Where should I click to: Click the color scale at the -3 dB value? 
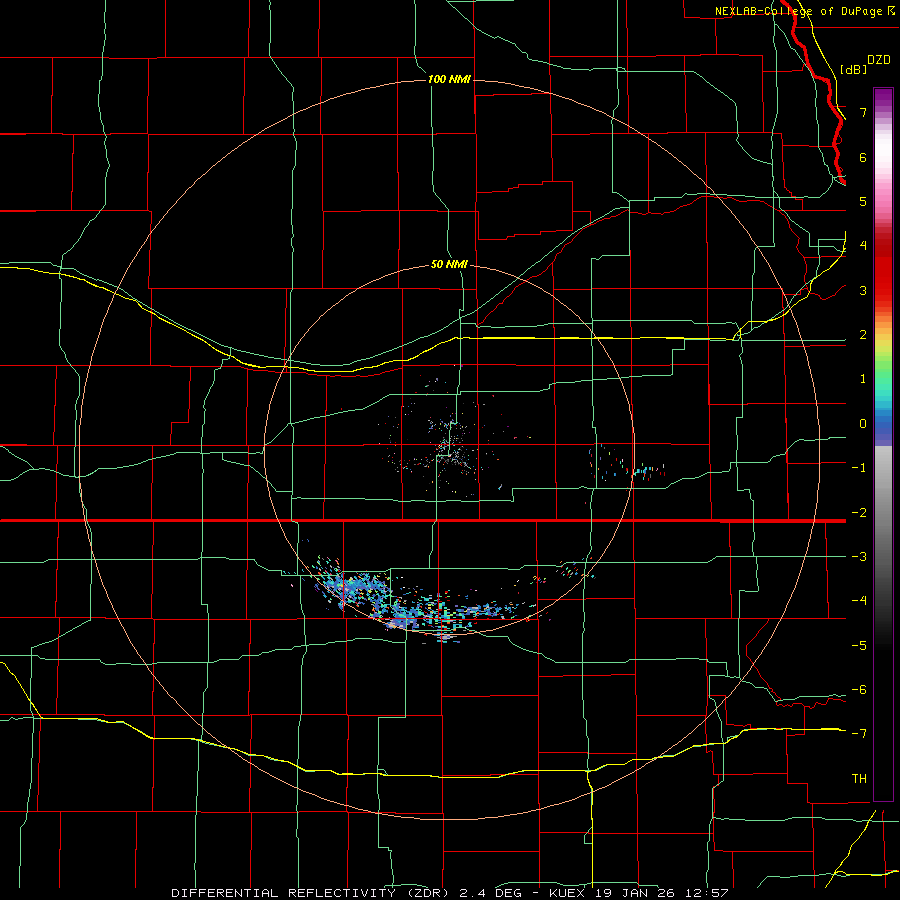pyautogui.click(x=883, y=557)
